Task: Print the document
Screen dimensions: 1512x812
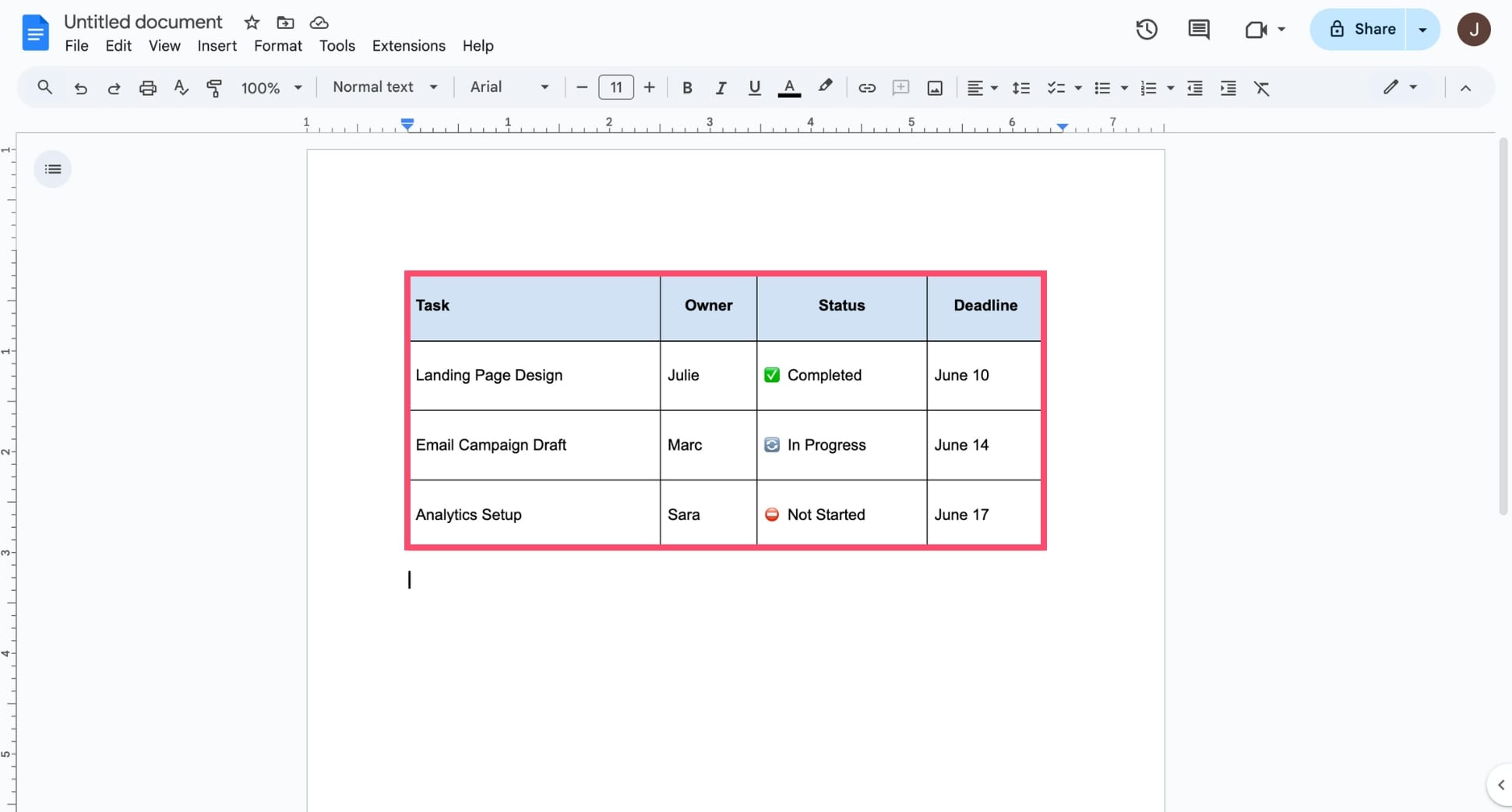Action: pyautogui.click(x=147, y=88)
